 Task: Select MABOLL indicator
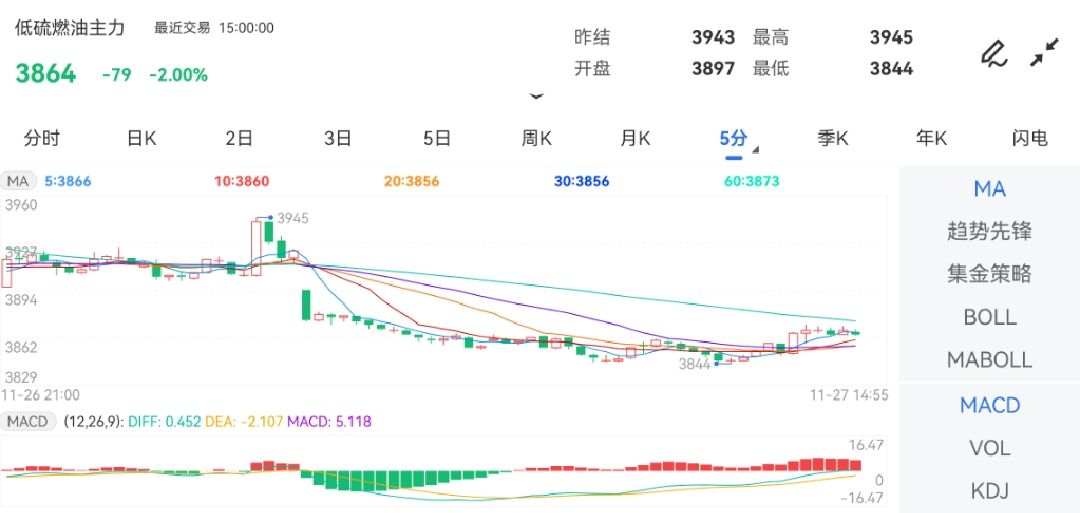pyautogui.click(x=990, y=359)
